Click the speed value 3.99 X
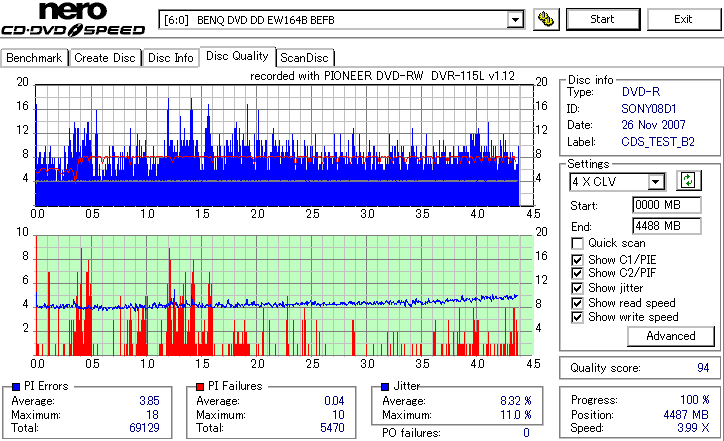This screenshot has height=441, width=724. [x=693, y=428]
